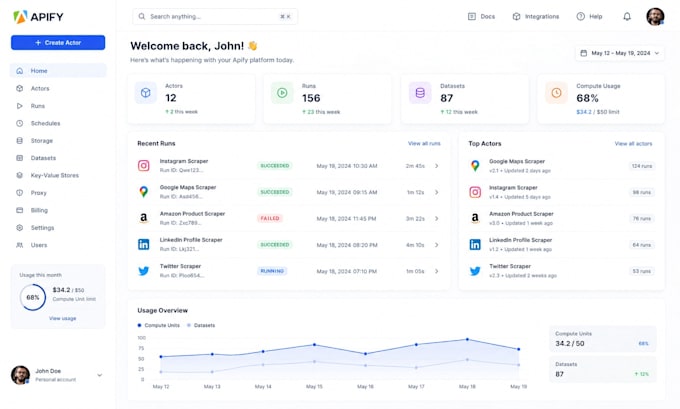Click the Apify logo
Screen dimensions: 680x409
tap(38, 17)
